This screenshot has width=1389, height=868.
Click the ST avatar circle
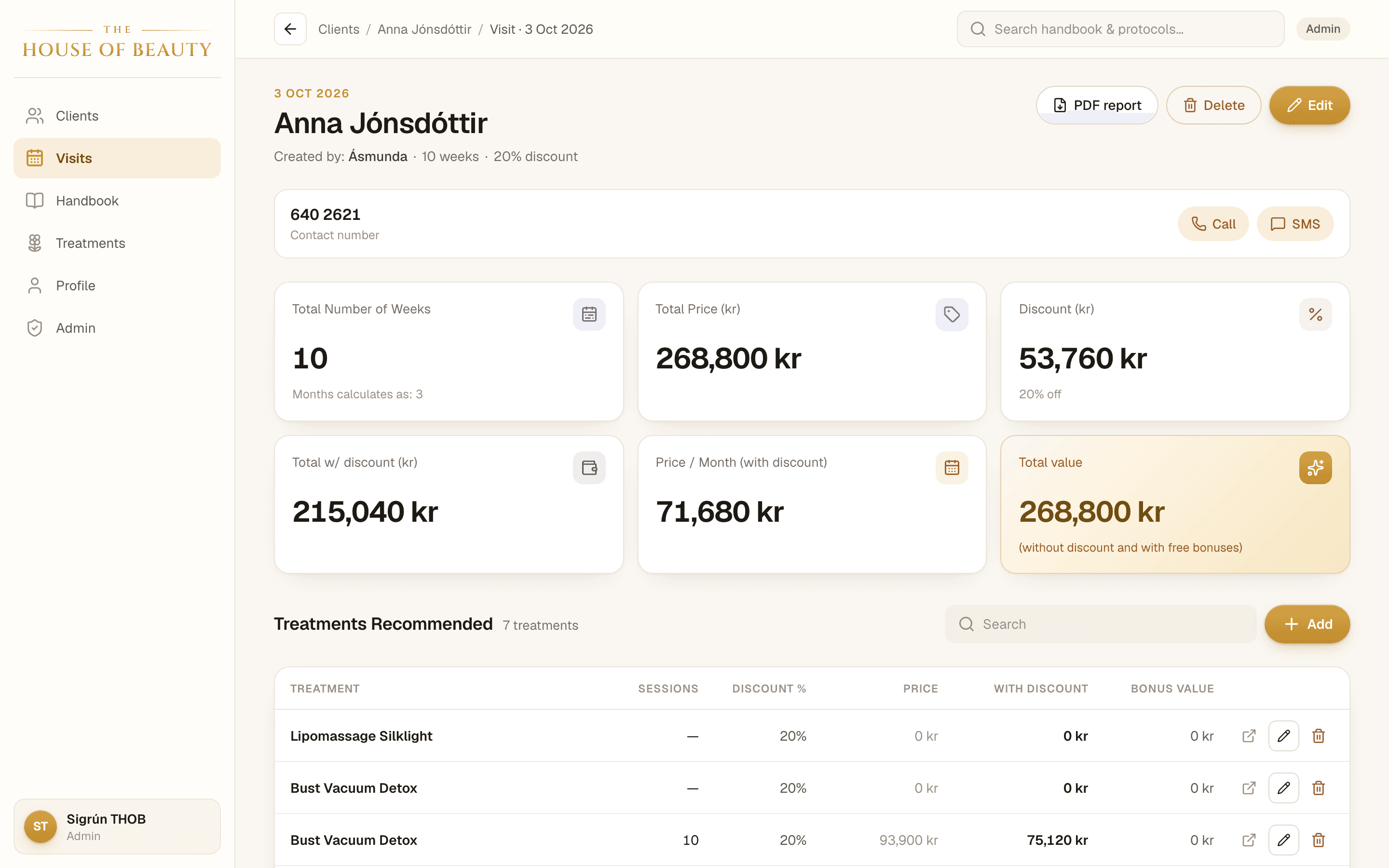40,827
